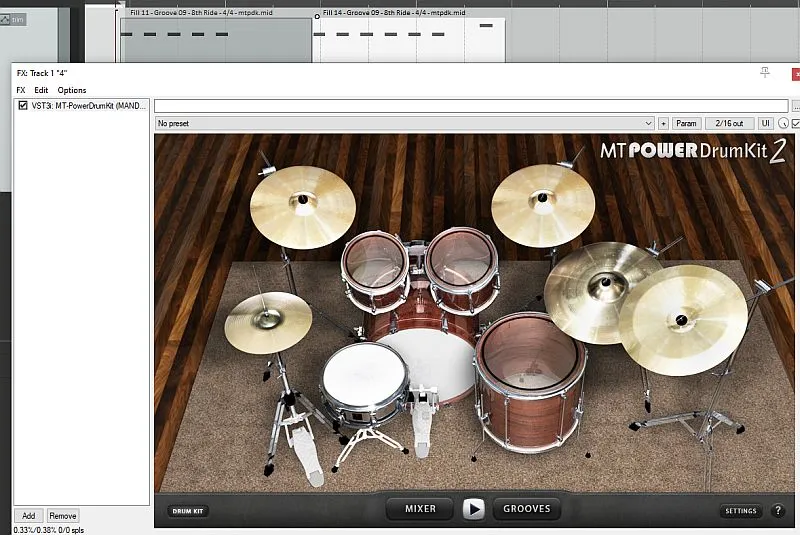Click the CPU usage status text

[x=49, y=530]
